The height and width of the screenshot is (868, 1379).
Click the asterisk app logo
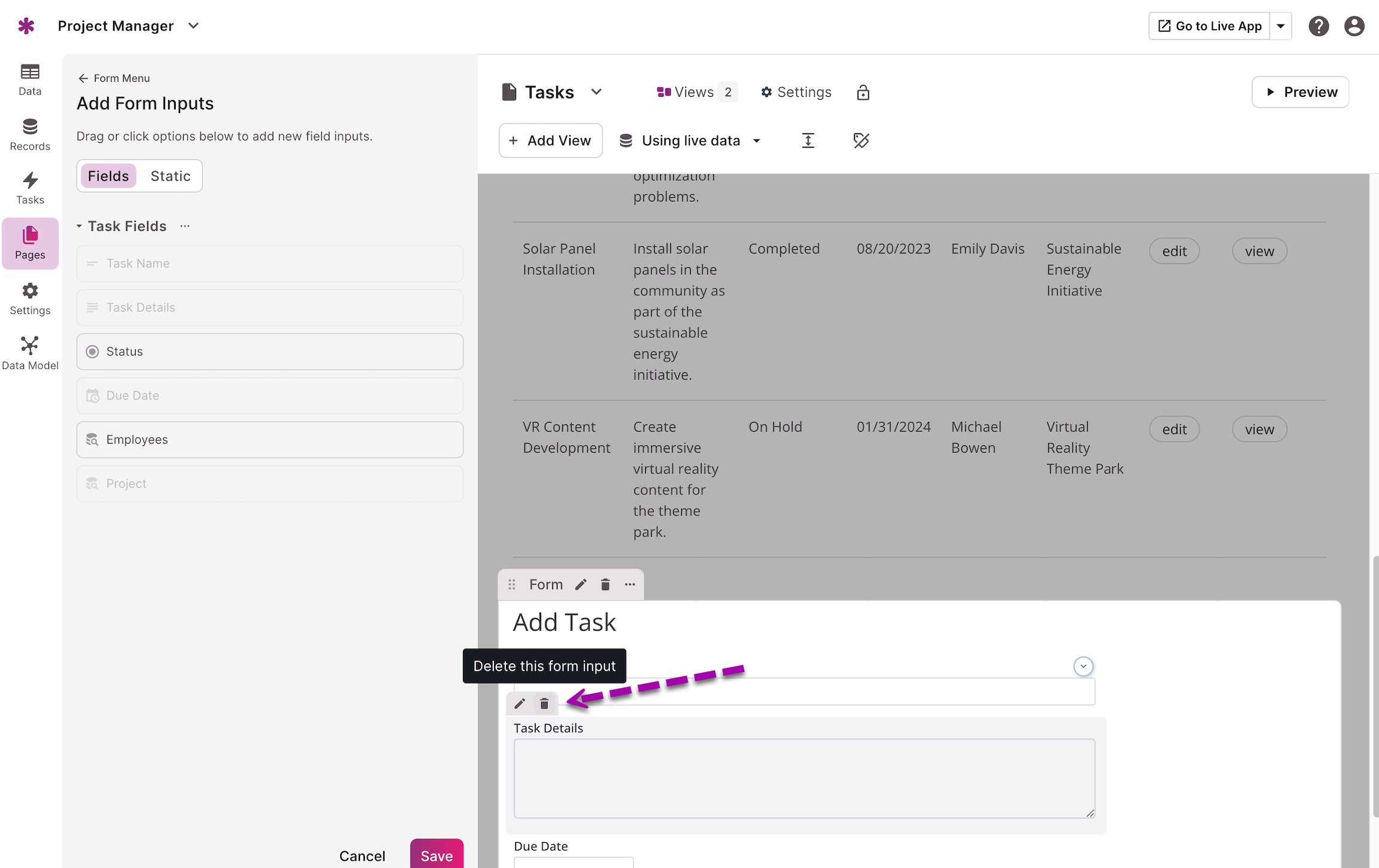26,26
